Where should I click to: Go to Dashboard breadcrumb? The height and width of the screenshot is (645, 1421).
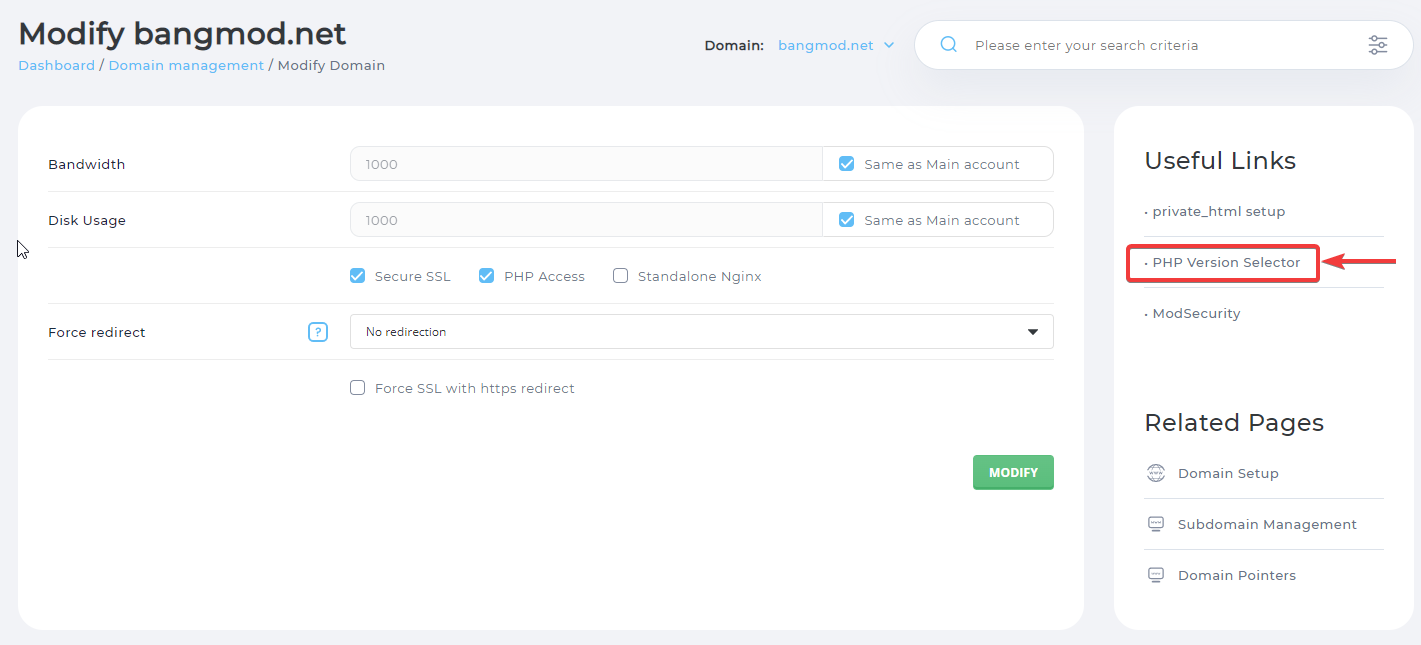[56, 65]
